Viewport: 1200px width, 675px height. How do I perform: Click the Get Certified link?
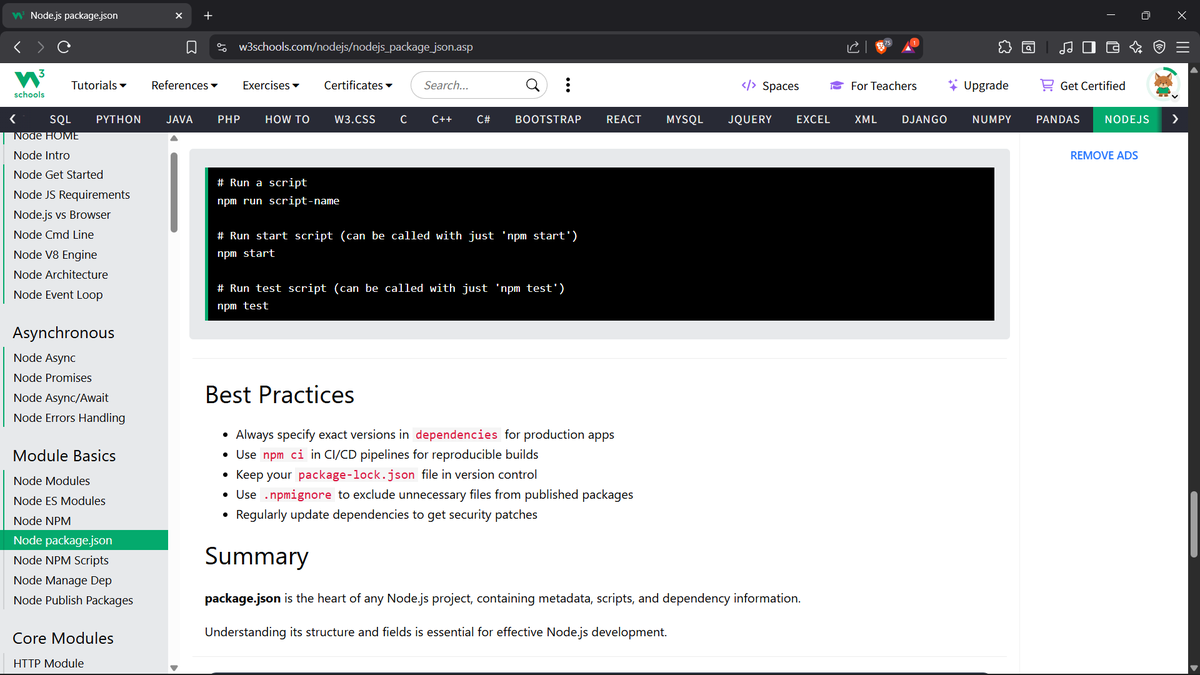(x=1083, y=85)
